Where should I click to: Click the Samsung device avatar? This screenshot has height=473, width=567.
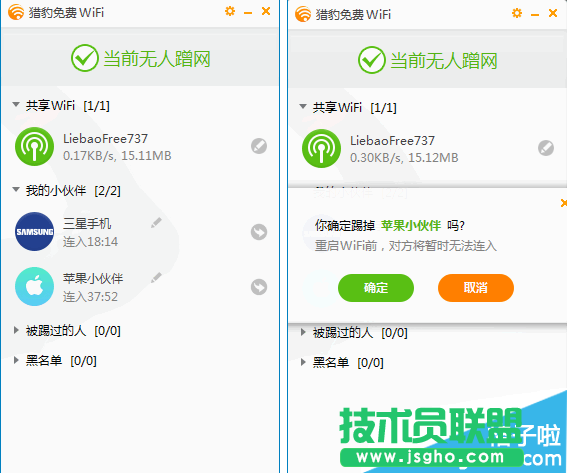click(x=34, y=231)
